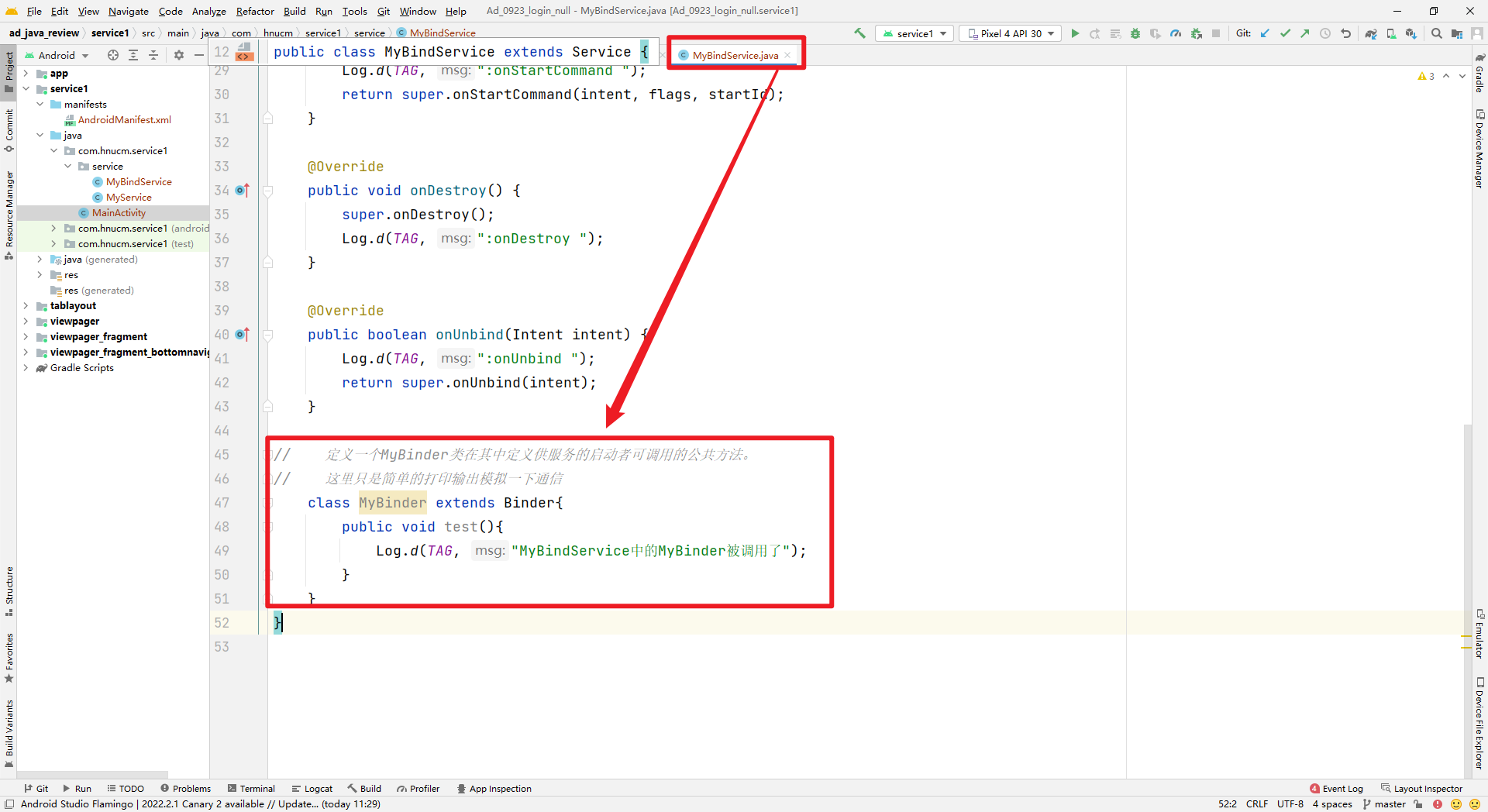Viewport: 1488px width, 812px height.
Task: Toggle the Structure tool window tab
Action: (x=9, y=590)
